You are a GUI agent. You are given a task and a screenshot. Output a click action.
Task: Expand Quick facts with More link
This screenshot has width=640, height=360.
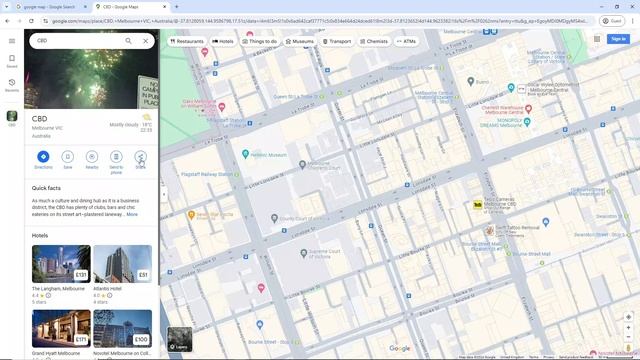pyautogui.click(x=132, y=214)
